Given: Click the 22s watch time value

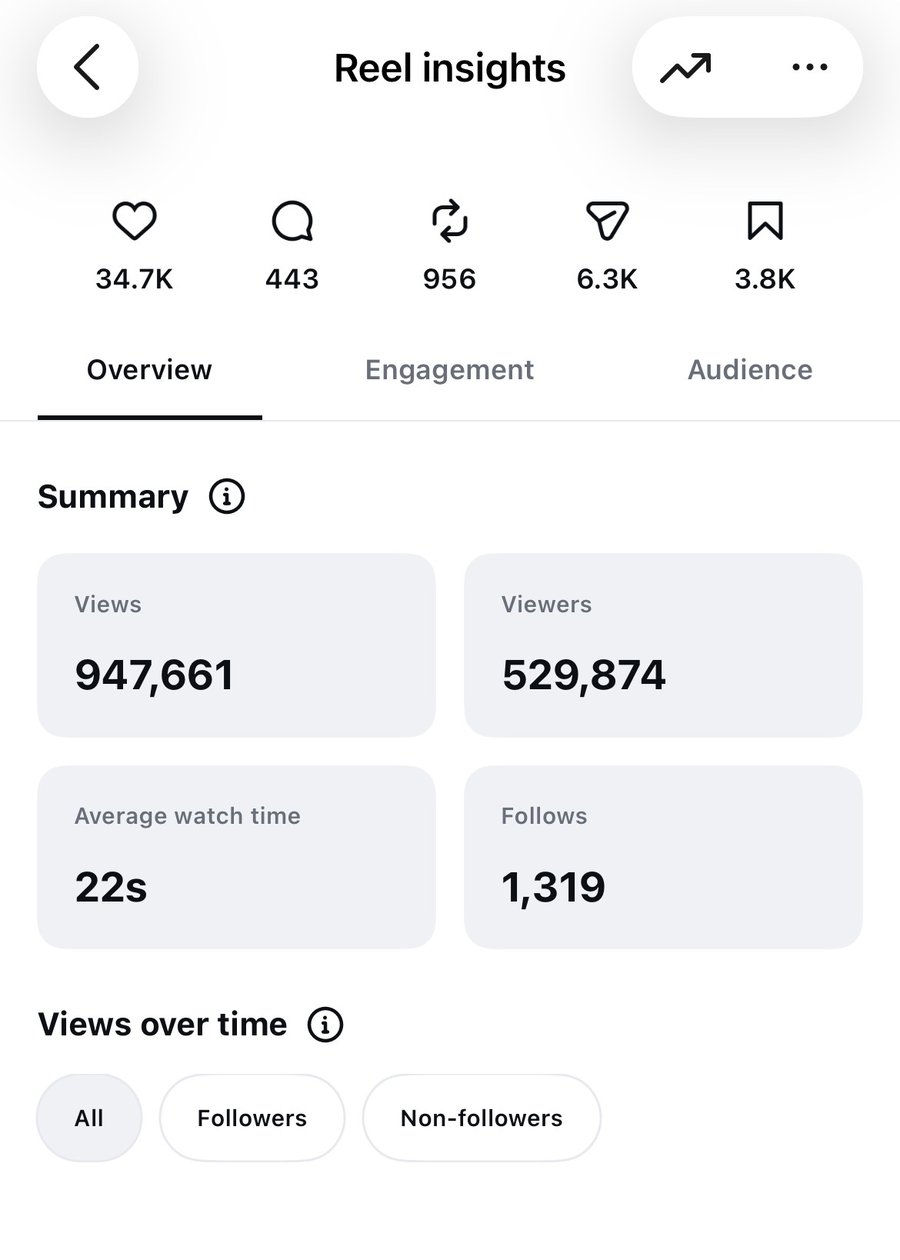Looking at the screenshot, I should click(x=111, y=887).
